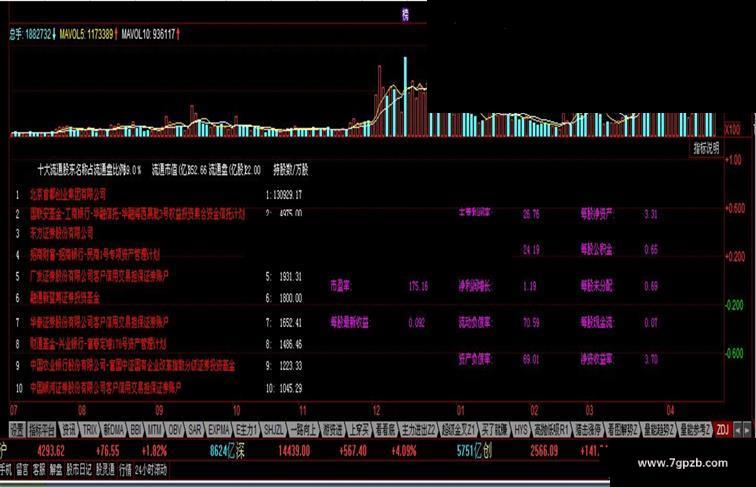Click the 净资收益率 value 3.70
The image size is (756, 487).
tap(651, 359)
